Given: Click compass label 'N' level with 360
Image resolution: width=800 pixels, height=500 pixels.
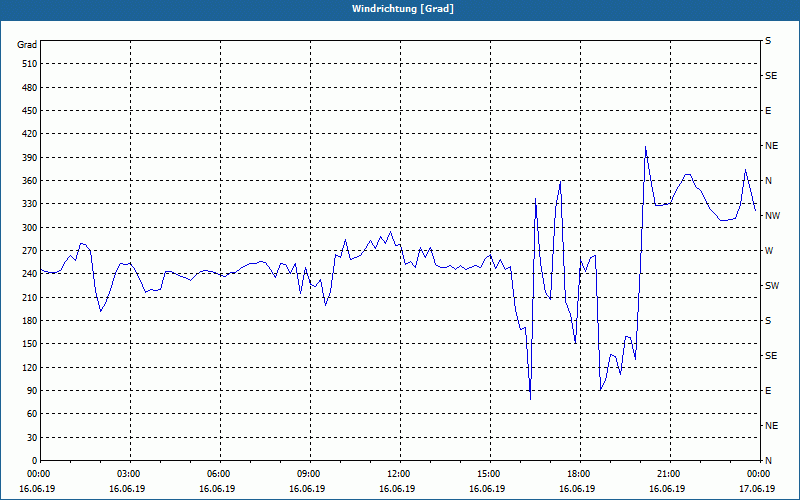Looking at the screenshot, I should click(x=768, y=181).
